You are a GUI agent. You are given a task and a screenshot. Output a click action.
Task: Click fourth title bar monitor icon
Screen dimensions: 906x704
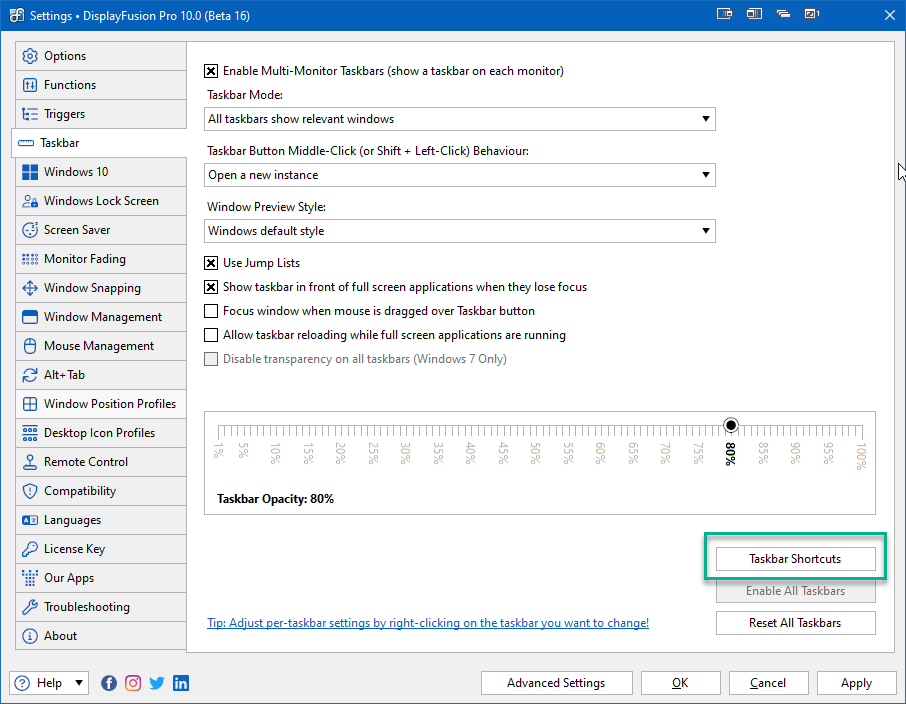click(x=812, y=14)
